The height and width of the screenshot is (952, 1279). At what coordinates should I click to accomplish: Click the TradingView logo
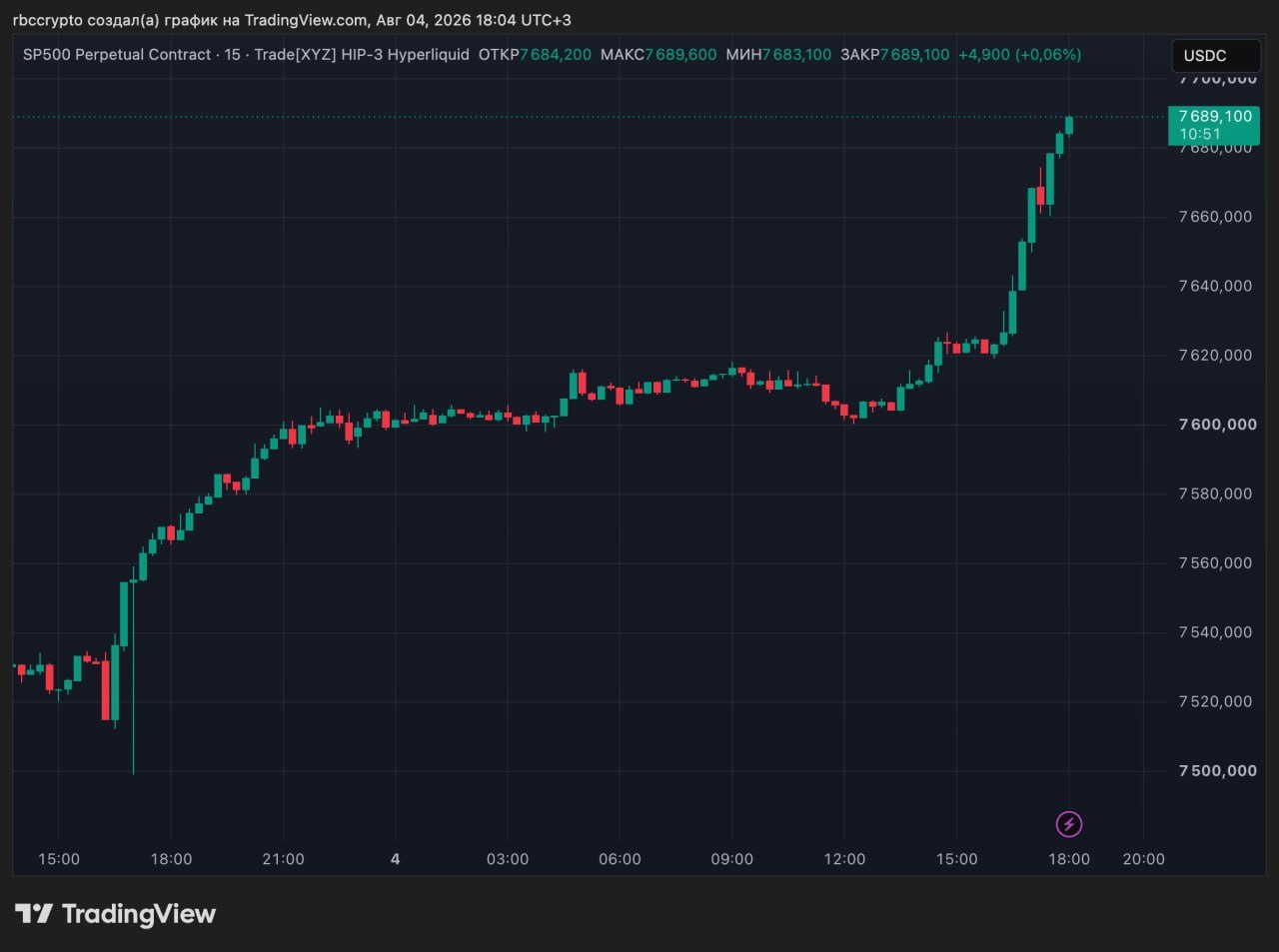point(115,913)
